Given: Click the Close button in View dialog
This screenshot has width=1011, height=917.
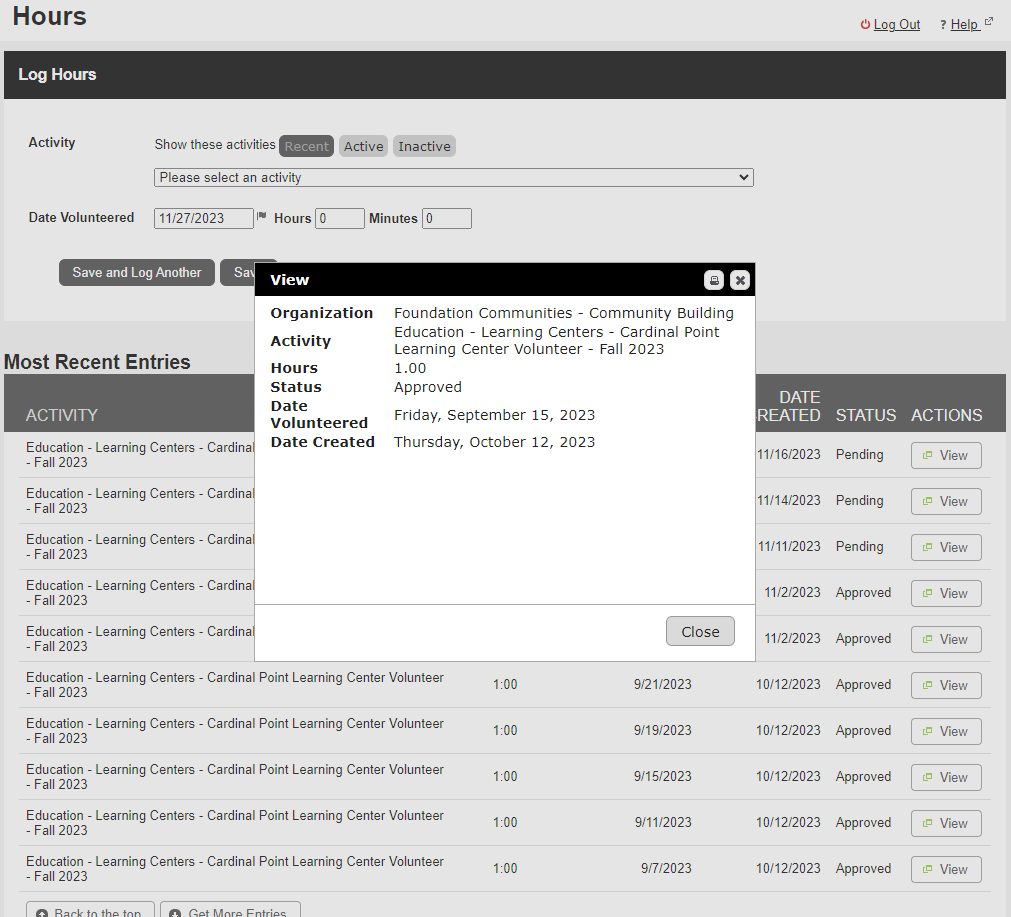Looking at the screenshot, I should (x=700, y=631).
